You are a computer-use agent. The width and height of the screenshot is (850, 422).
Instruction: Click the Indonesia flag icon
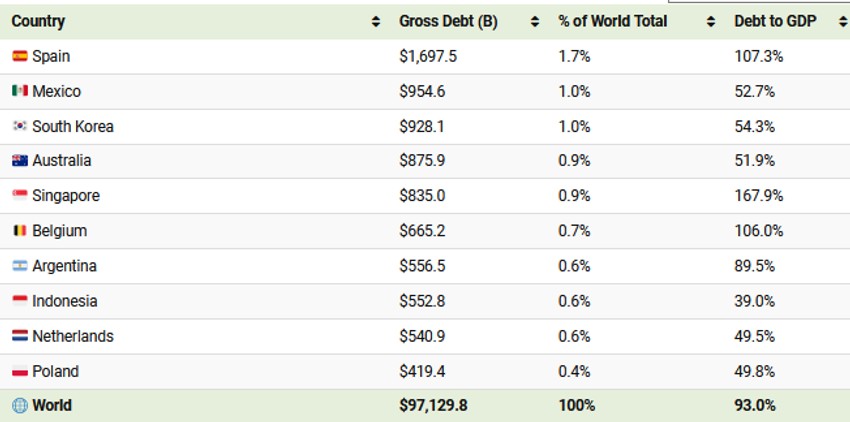pyautogui.click(x=19, y=301)
